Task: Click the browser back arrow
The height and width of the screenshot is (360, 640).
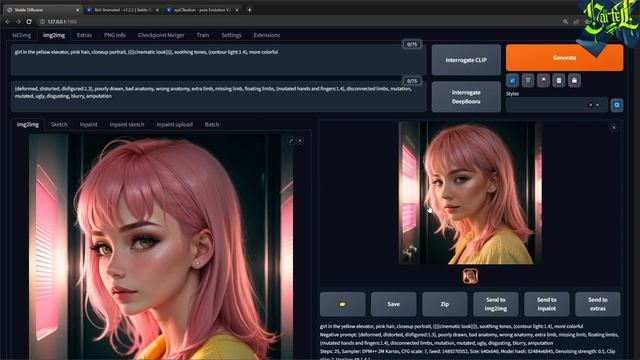Action: pyautogui.click(x=7, y=21)
